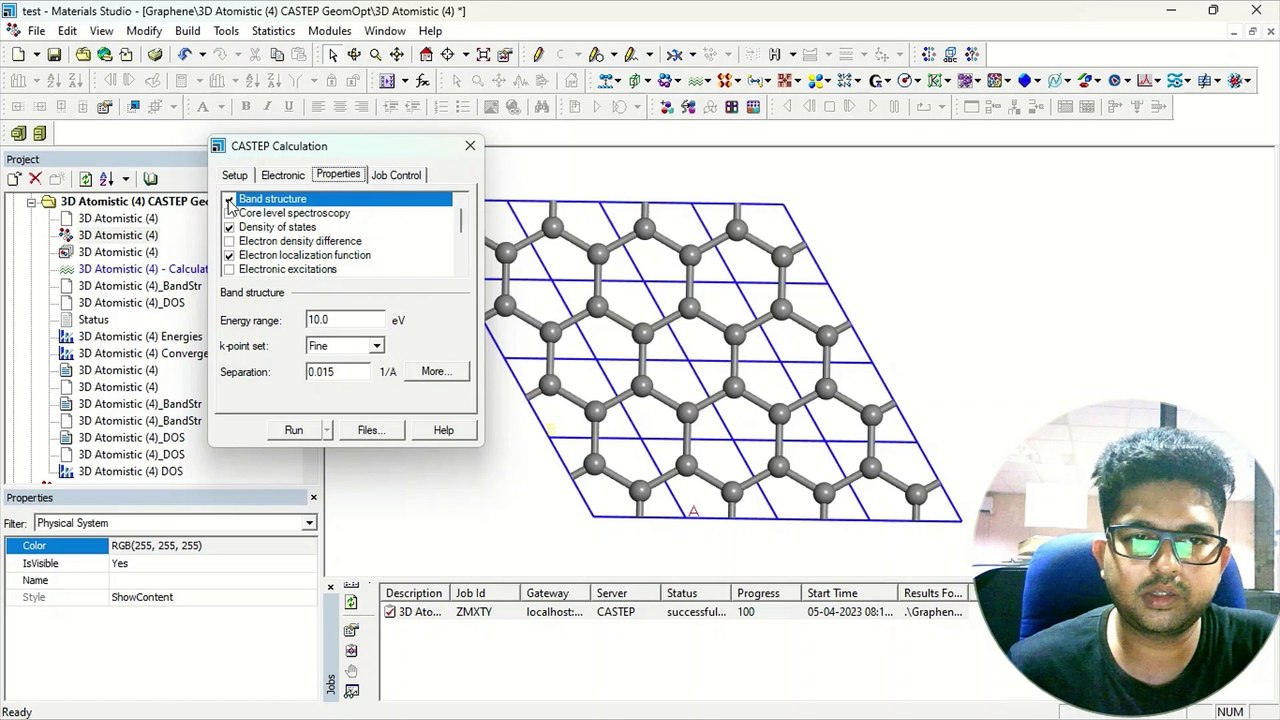Enable Core level spectroscopy checkbox
1280x720 pixels.
229,213
